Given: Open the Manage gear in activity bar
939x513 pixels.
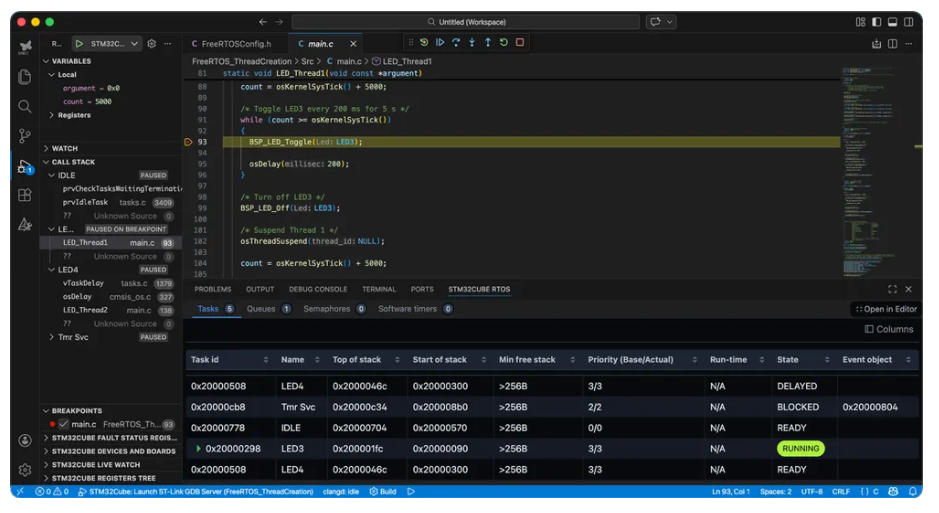Looking at the screenshot, I should tap(25, 469).
